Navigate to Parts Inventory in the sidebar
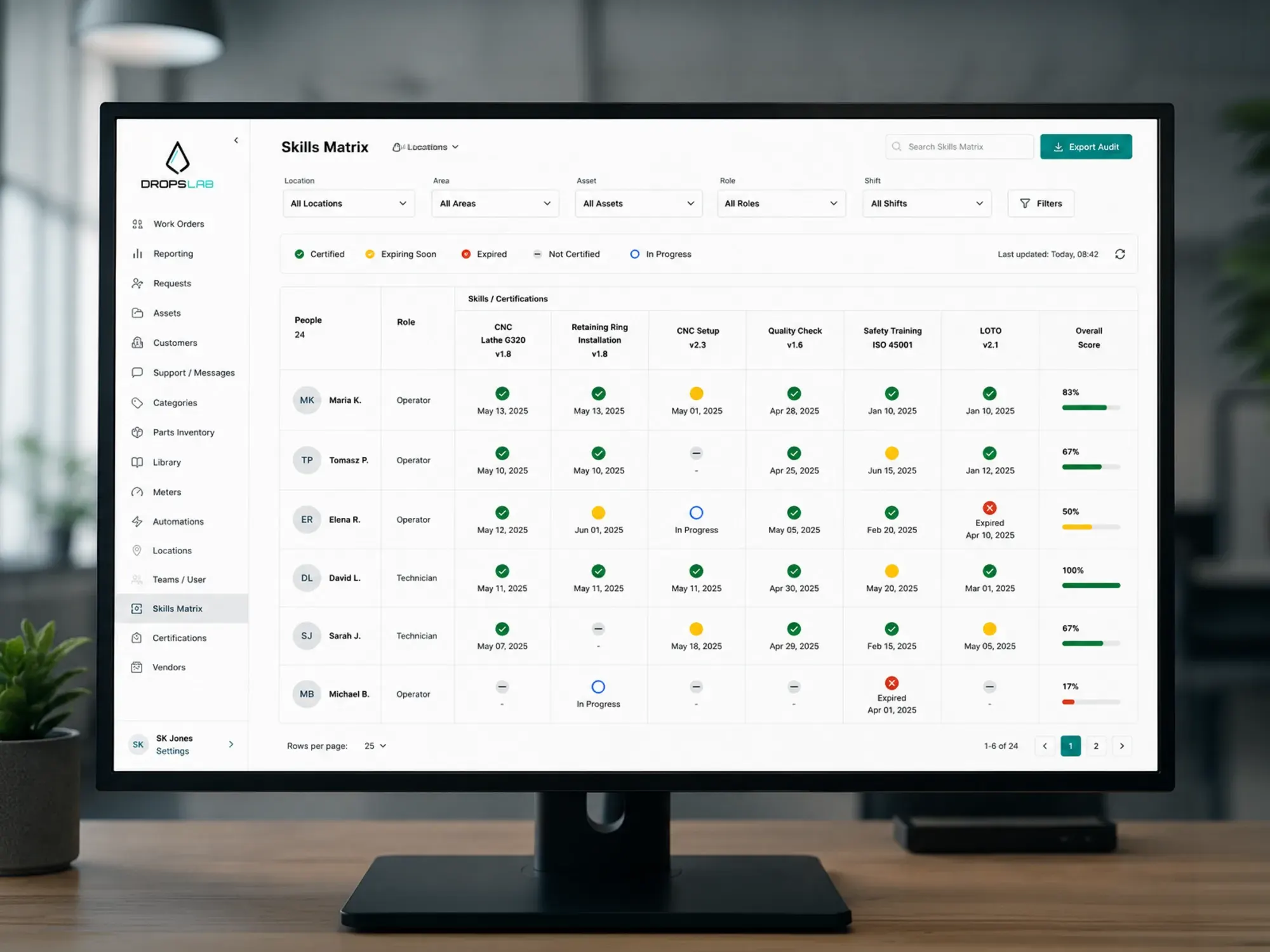 click(182, 433)
